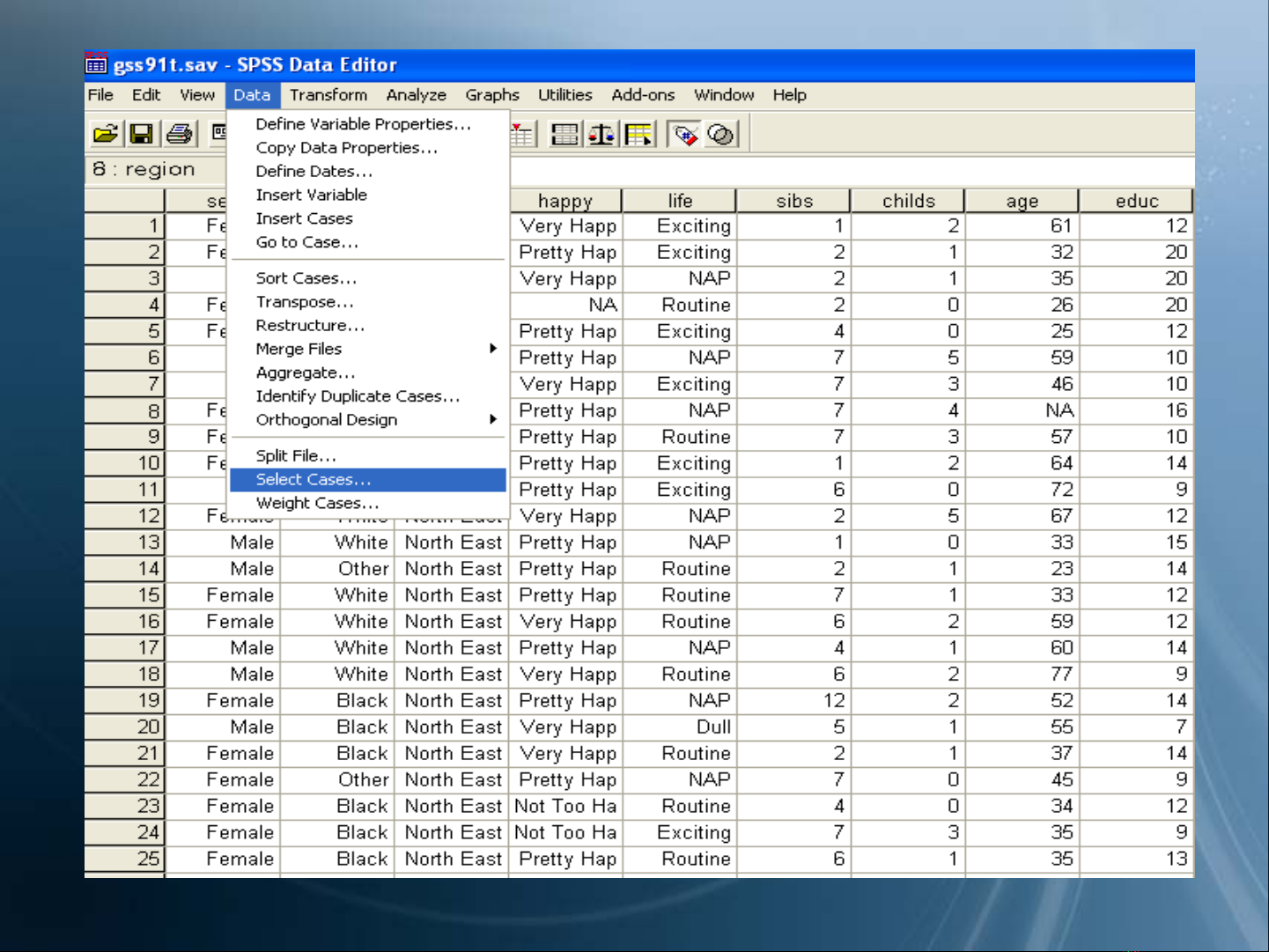Open the Transform menu
The image size is (1269, 952).
(x=328, y=95)
